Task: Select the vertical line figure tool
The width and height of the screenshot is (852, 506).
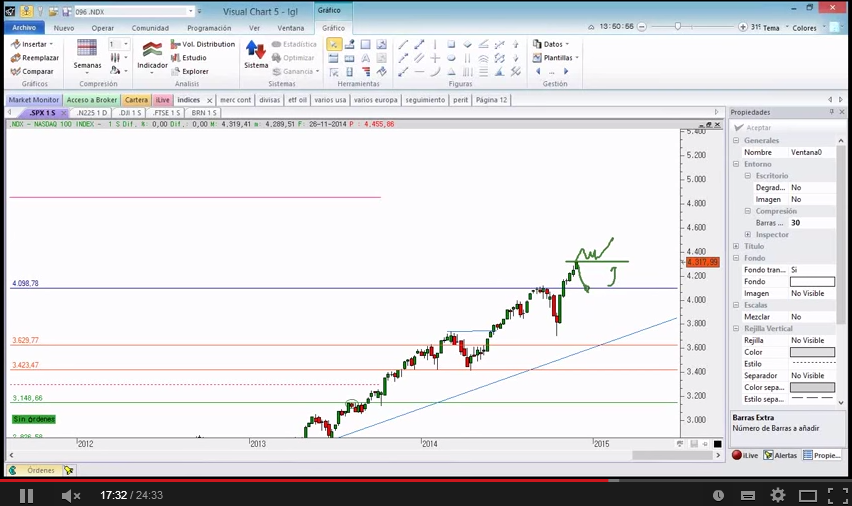Action: click(435, 45)
